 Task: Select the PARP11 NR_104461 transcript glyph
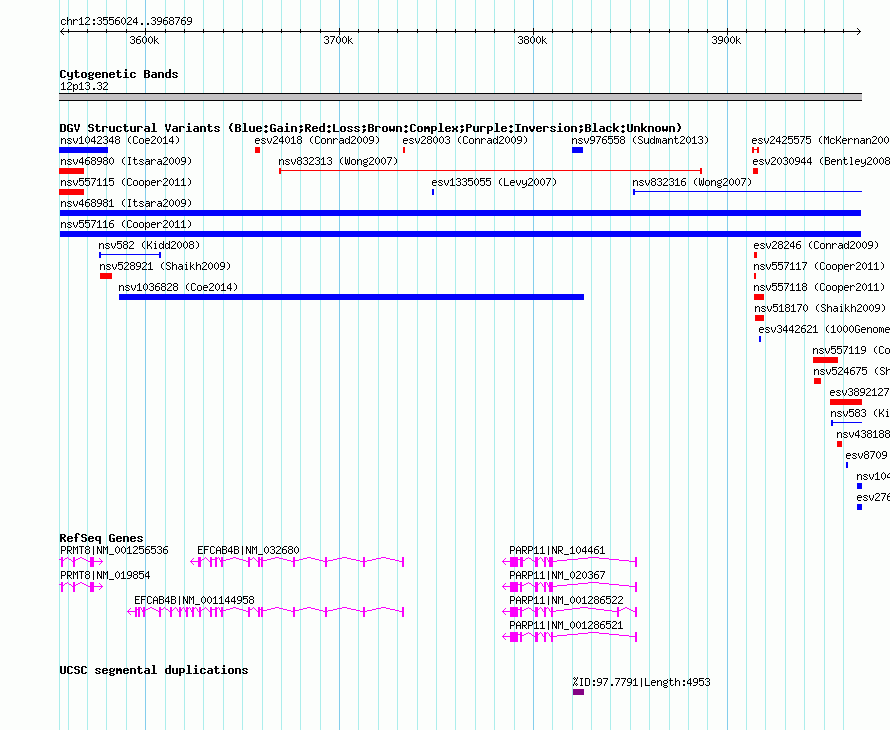570,562
